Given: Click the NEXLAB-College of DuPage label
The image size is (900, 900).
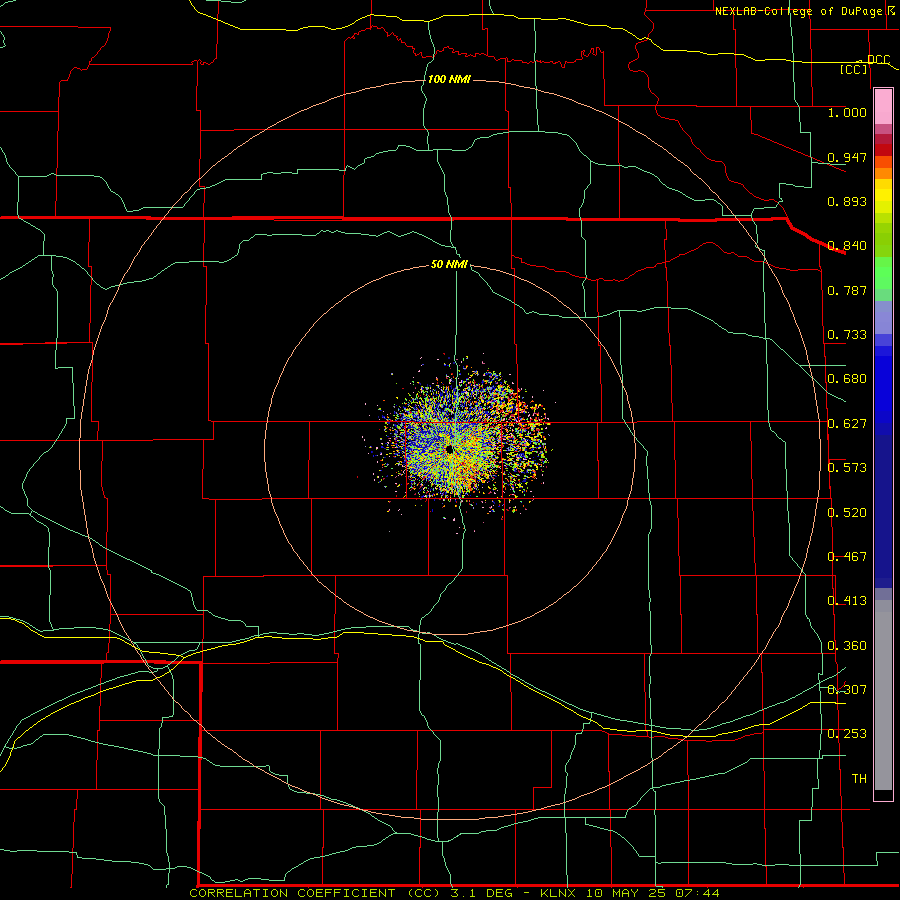Looking at the screenshot, I should [798, 11].
